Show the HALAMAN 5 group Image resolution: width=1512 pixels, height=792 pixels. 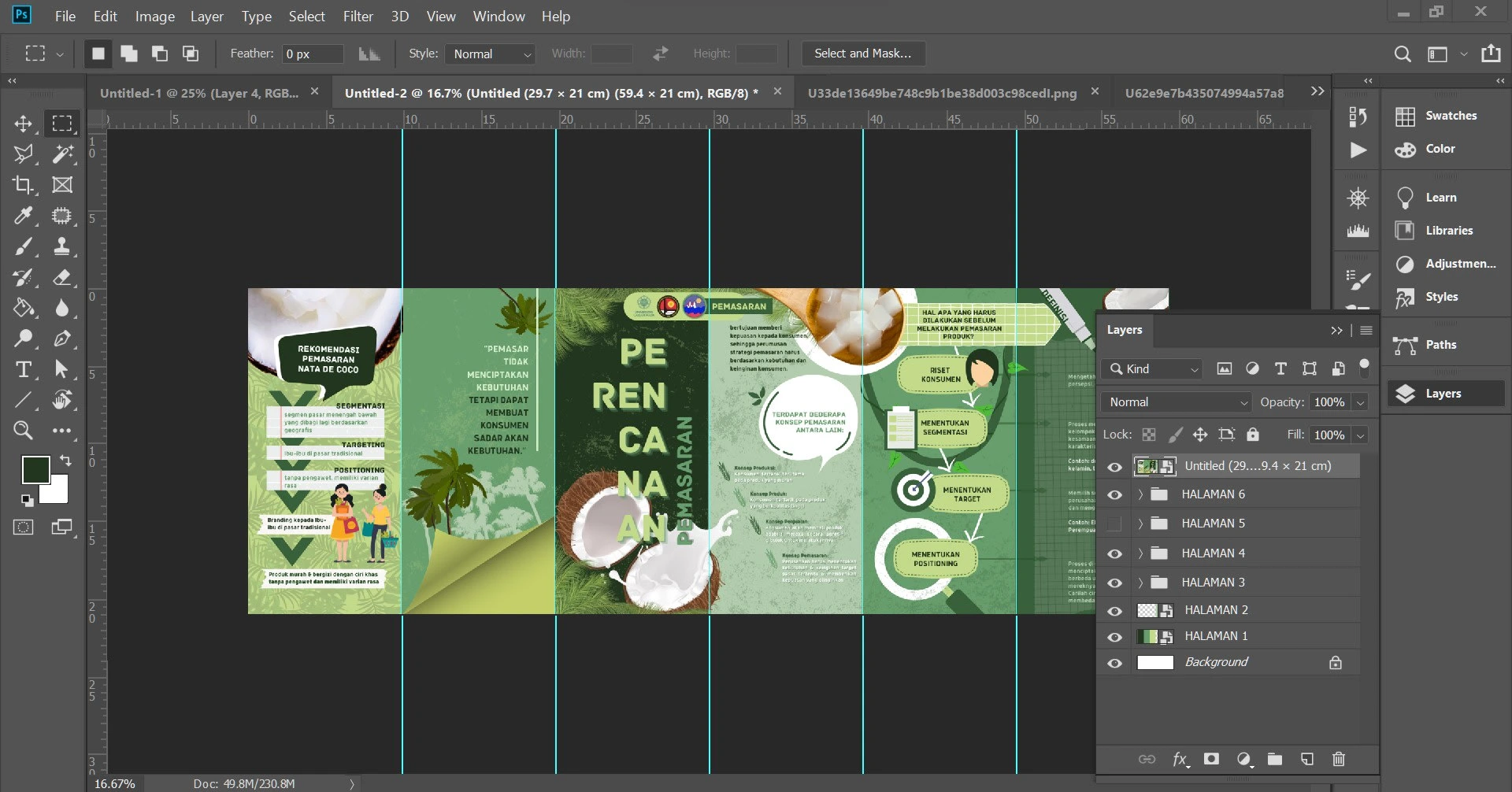point(1114,524)
